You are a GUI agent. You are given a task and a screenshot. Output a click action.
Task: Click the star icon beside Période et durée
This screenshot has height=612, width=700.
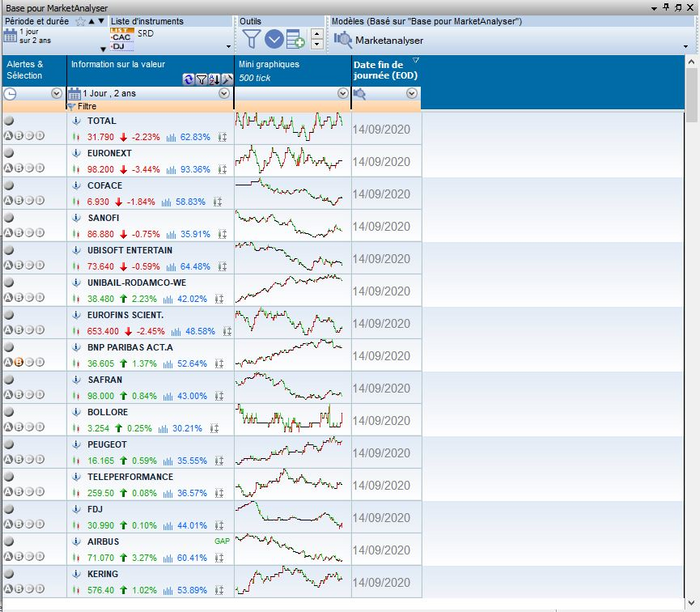point(80,21)
